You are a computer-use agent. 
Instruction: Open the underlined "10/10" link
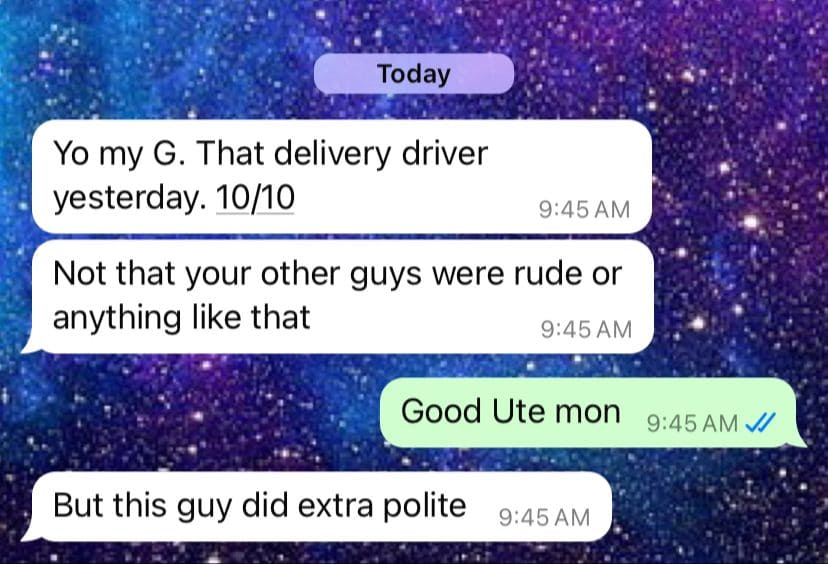coord(255,198)
